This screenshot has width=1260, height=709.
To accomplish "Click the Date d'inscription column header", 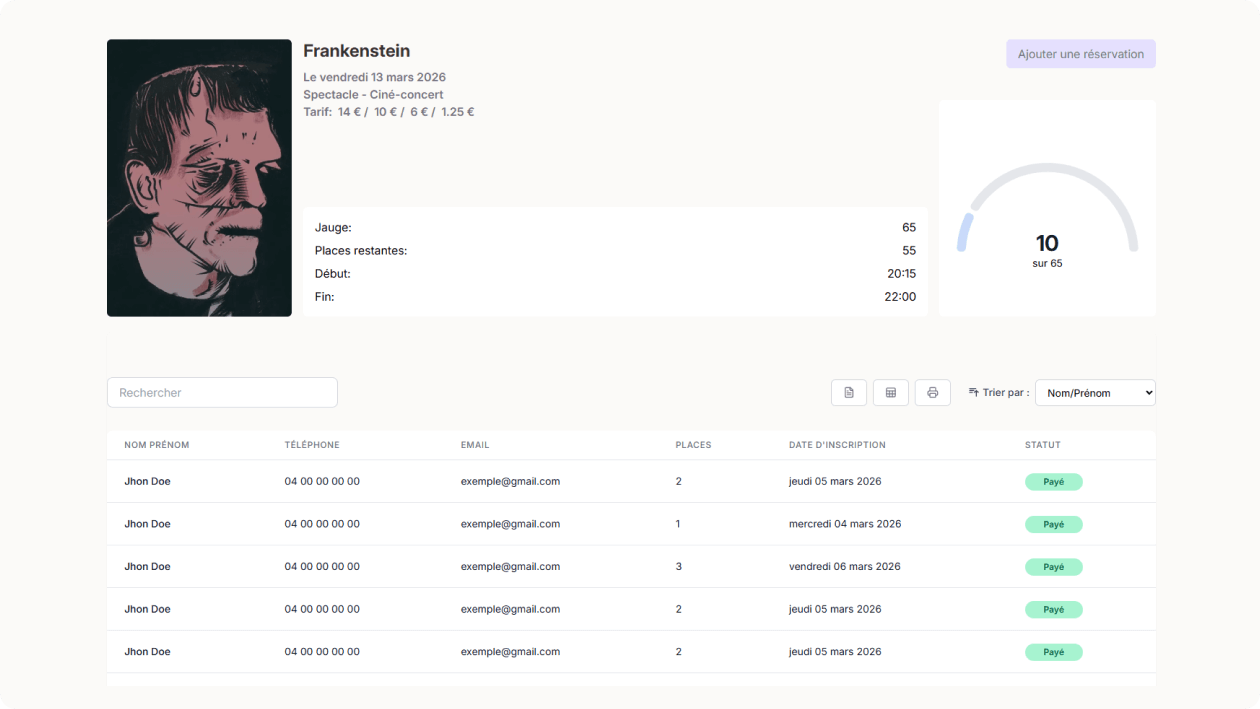I will coord(837,445).
